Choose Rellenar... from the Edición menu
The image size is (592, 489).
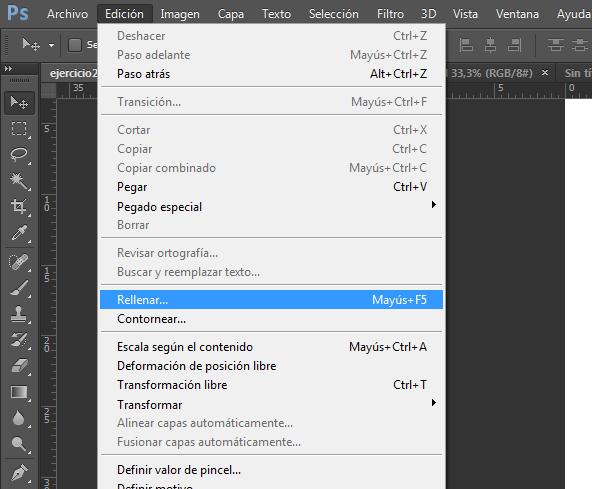coord(271,299)
